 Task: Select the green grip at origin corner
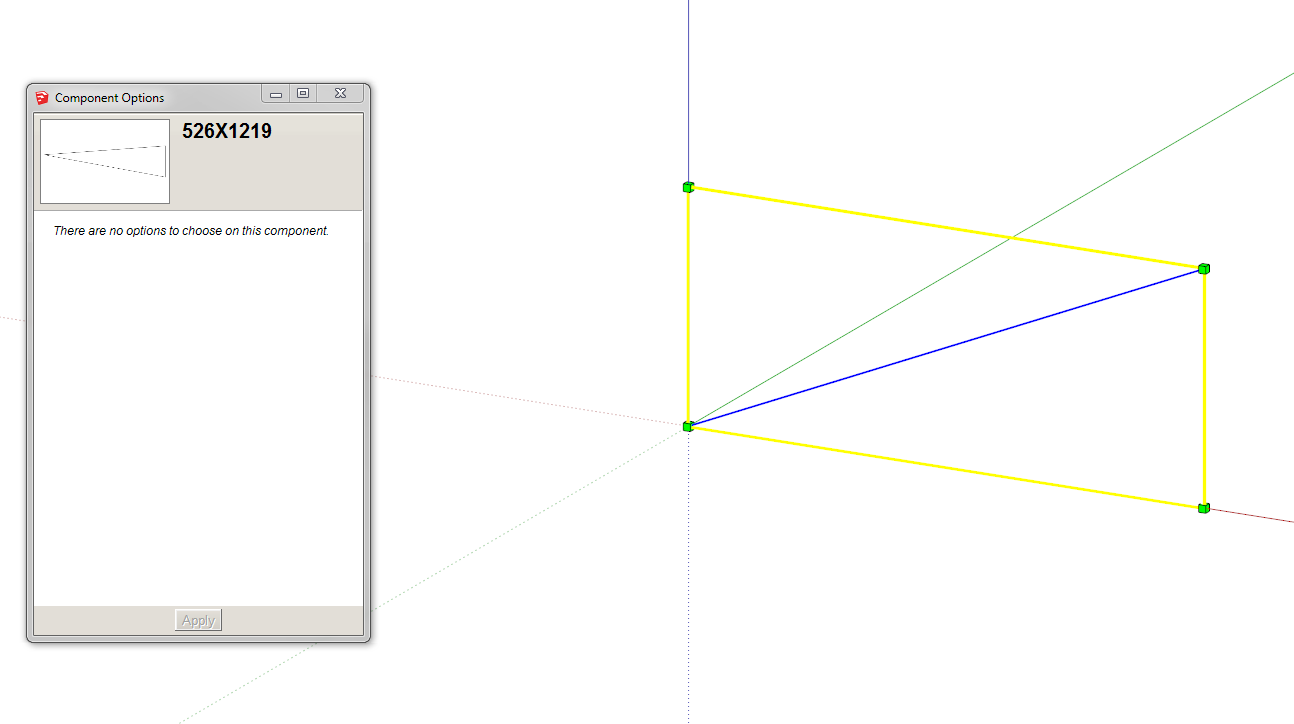tap(688, 426)
